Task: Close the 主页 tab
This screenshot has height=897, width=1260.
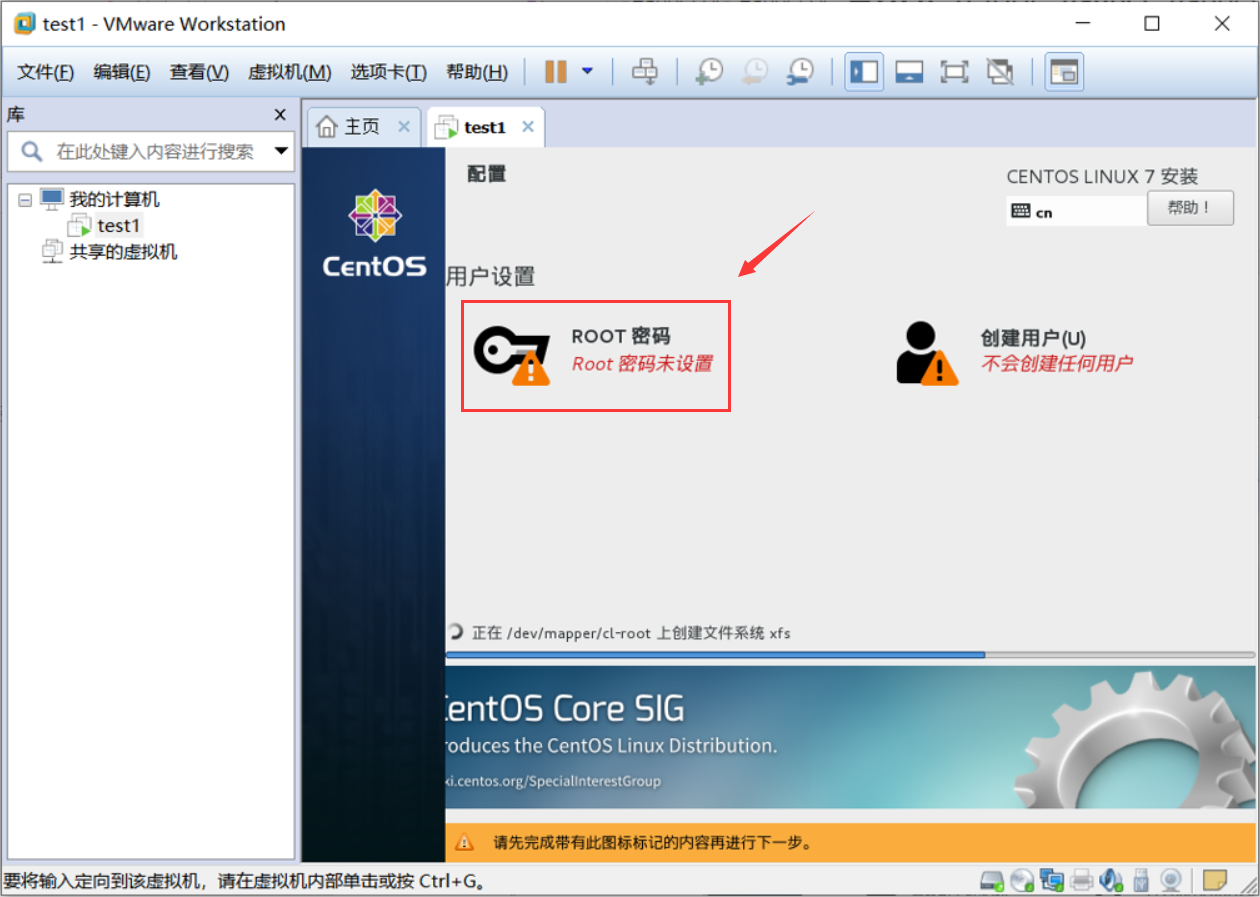Action: click(x=404, y=127)
